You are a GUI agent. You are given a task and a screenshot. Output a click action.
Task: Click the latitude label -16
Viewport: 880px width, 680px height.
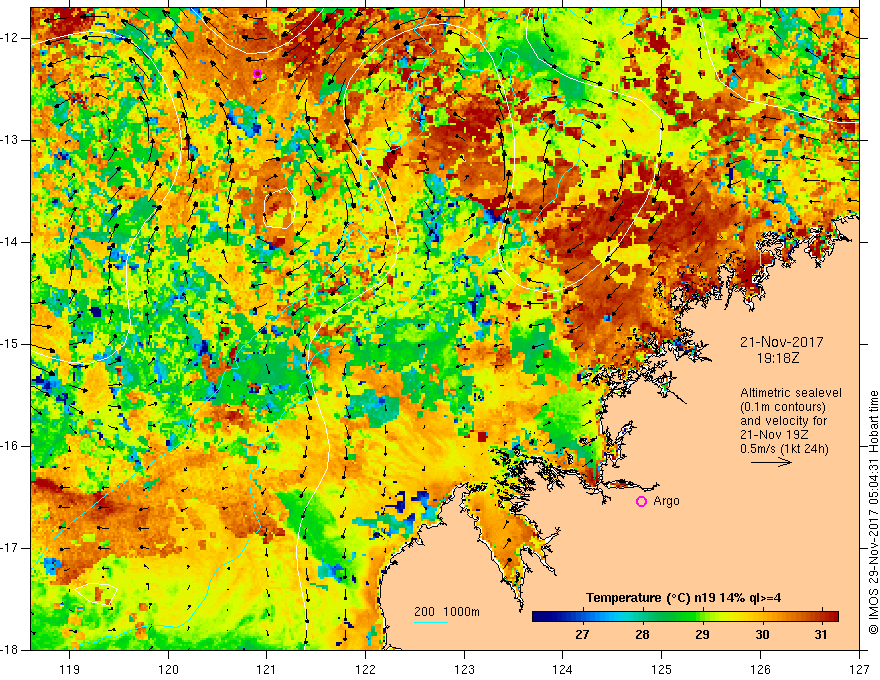tap(11, 446)
